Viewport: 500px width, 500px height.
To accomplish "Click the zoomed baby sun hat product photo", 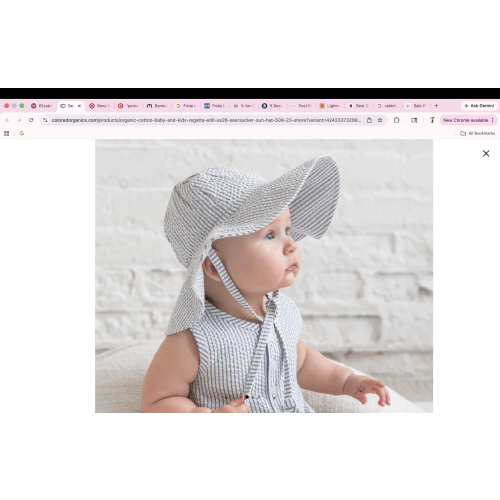I will 264,276.
